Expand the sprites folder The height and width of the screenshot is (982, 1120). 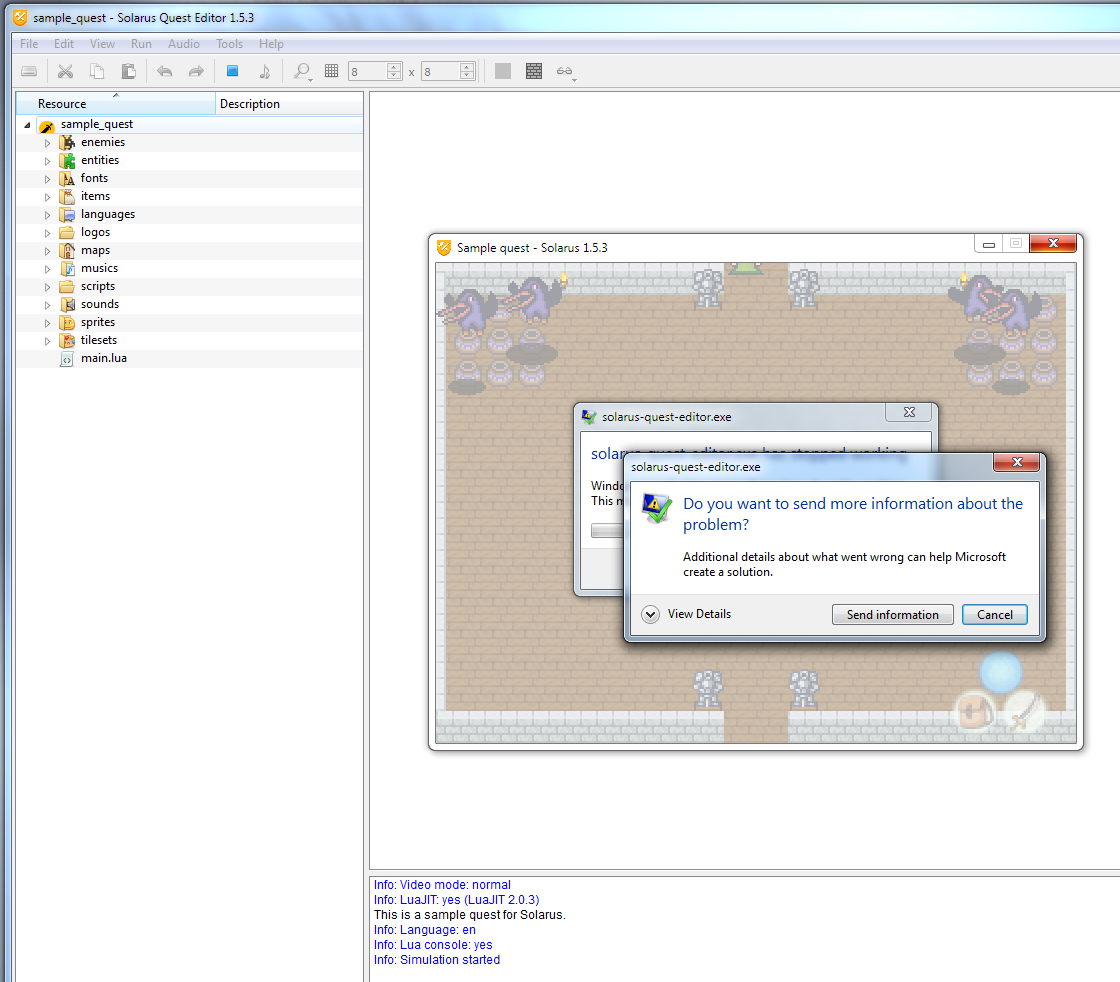47,323
